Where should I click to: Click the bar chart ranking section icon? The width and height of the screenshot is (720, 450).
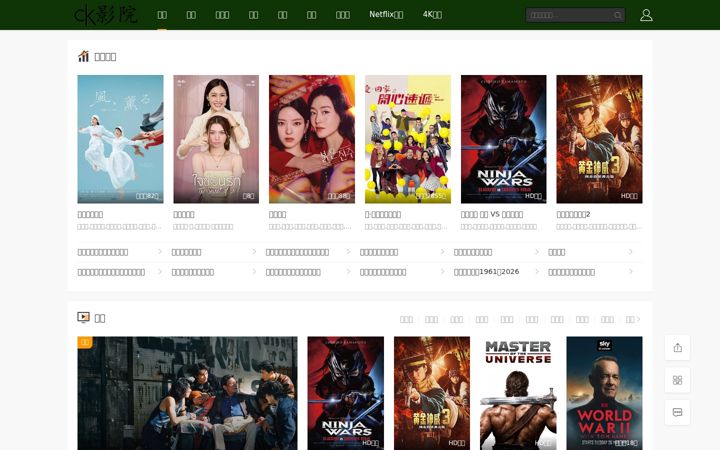[83, 56]
